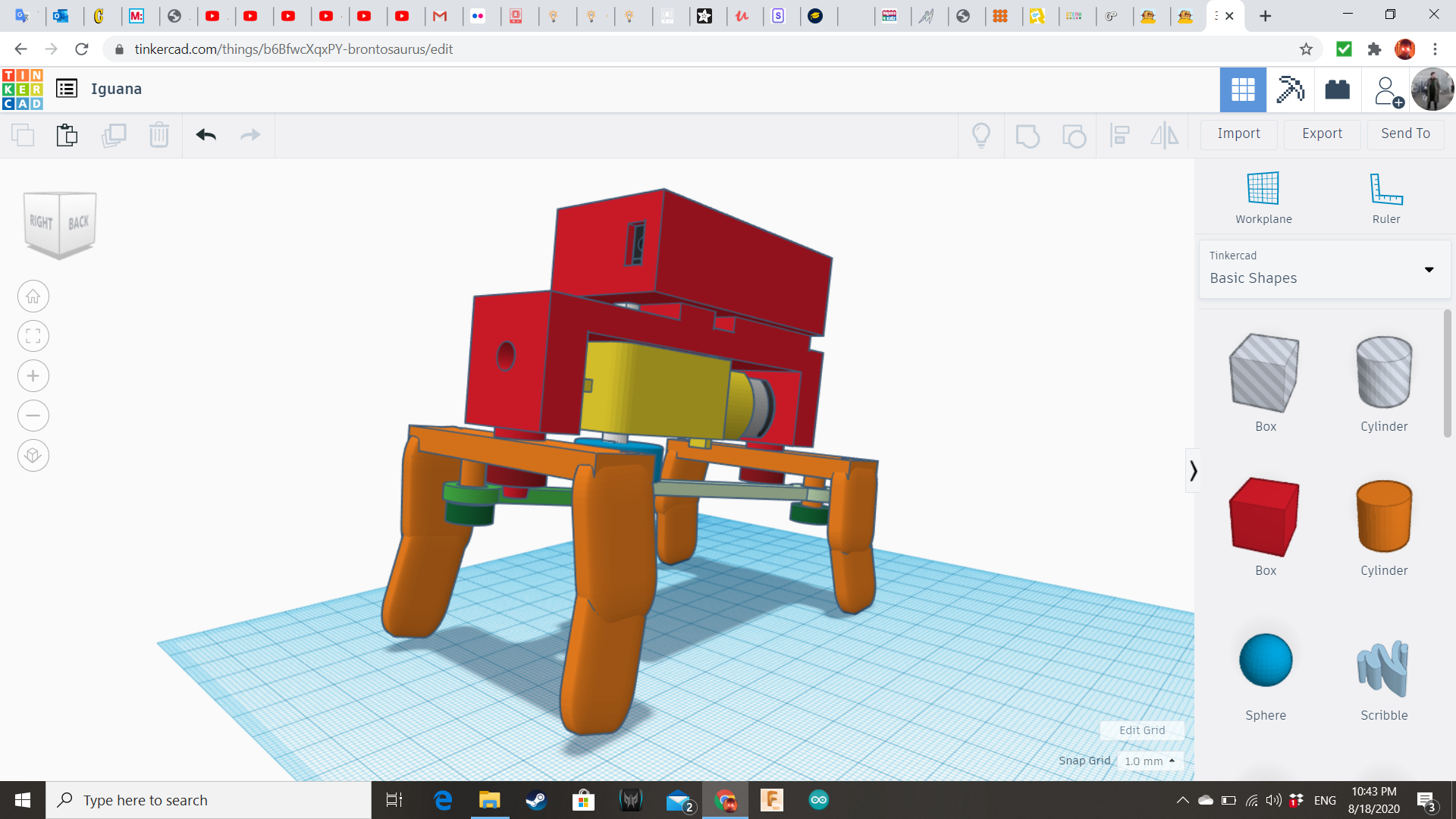Click Fit all in view icon
The height and width of the screenshot is (819, 1456).
(x=33, y=336)
